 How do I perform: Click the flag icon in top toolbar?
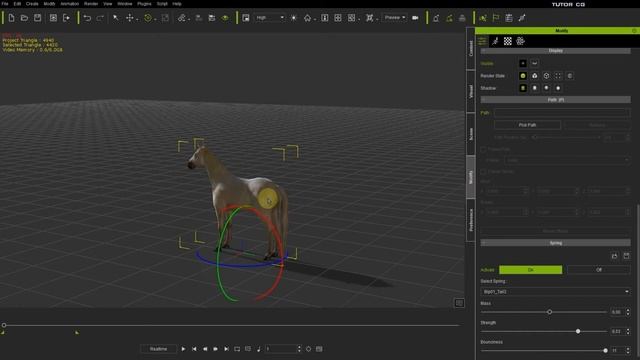(x=496, y=18)
